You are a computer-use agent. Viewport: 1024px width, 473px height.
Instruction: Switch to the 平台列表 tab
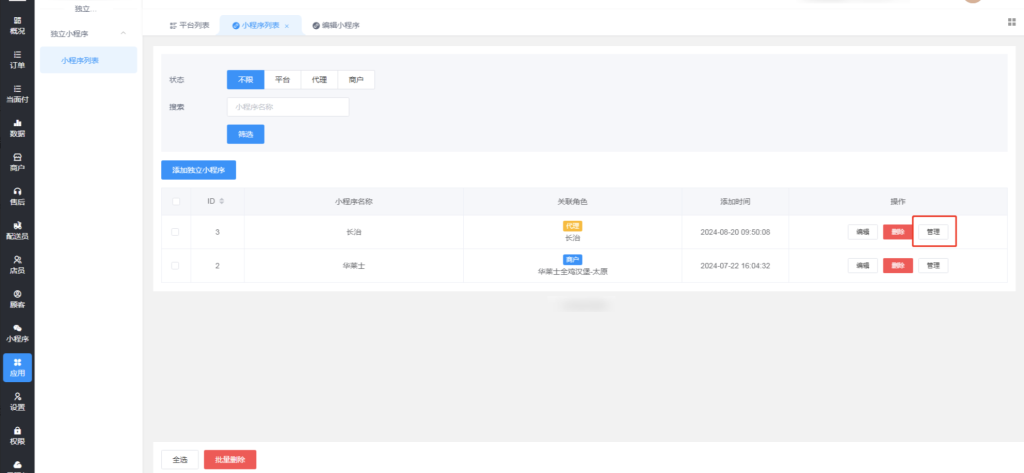pyautogui.click(x=190, y=25)
